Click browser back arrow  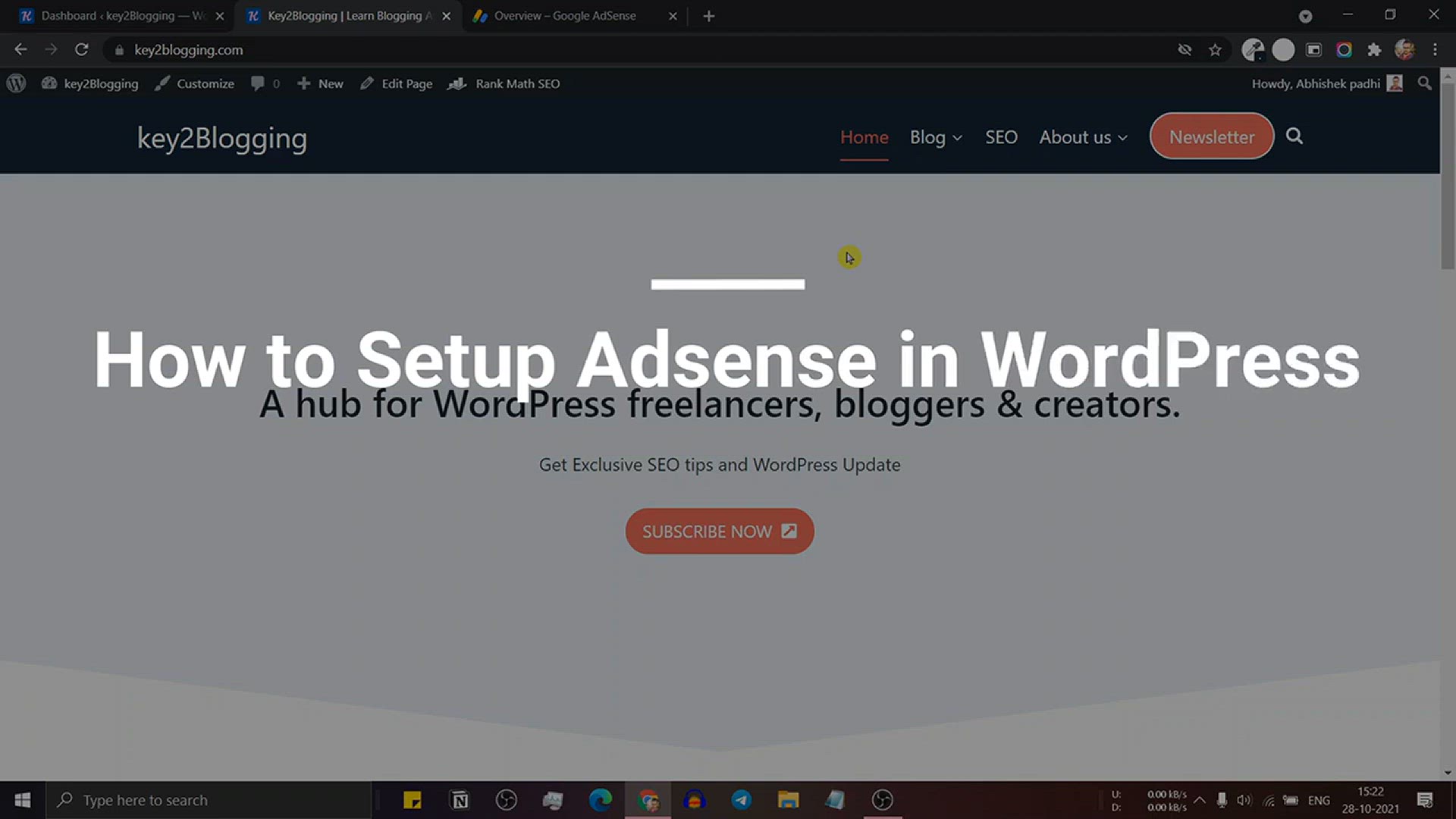(20, 49)
